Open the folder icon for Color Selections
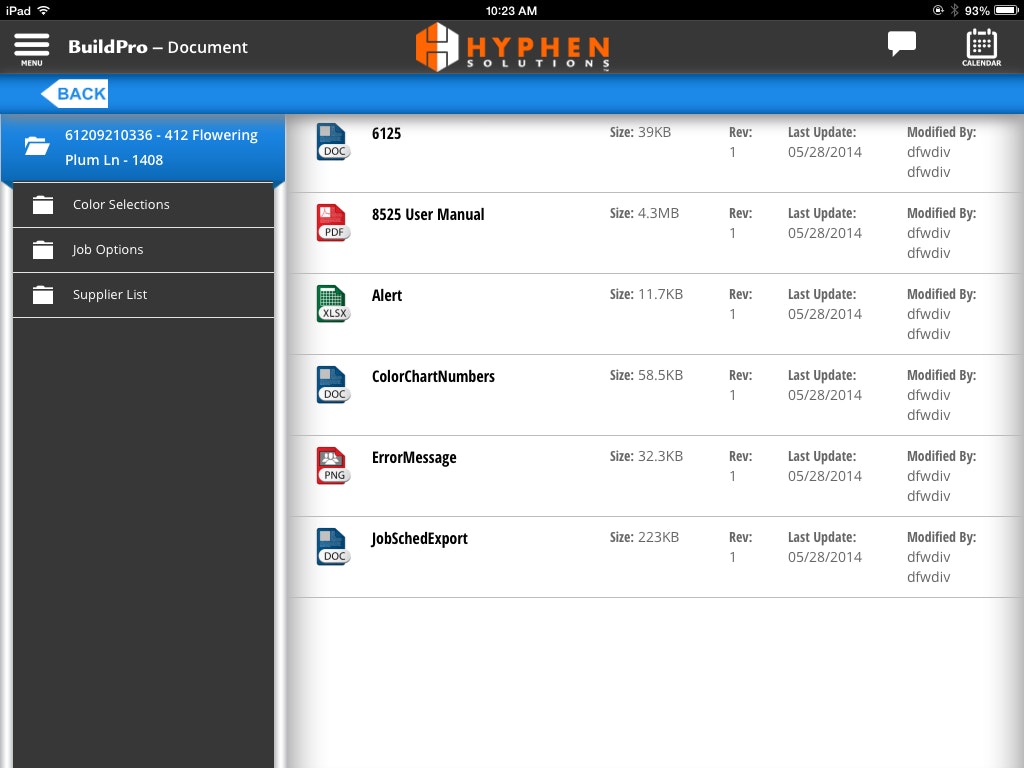1024x768 pixels. pyautogui.click(x=41, y=204)
